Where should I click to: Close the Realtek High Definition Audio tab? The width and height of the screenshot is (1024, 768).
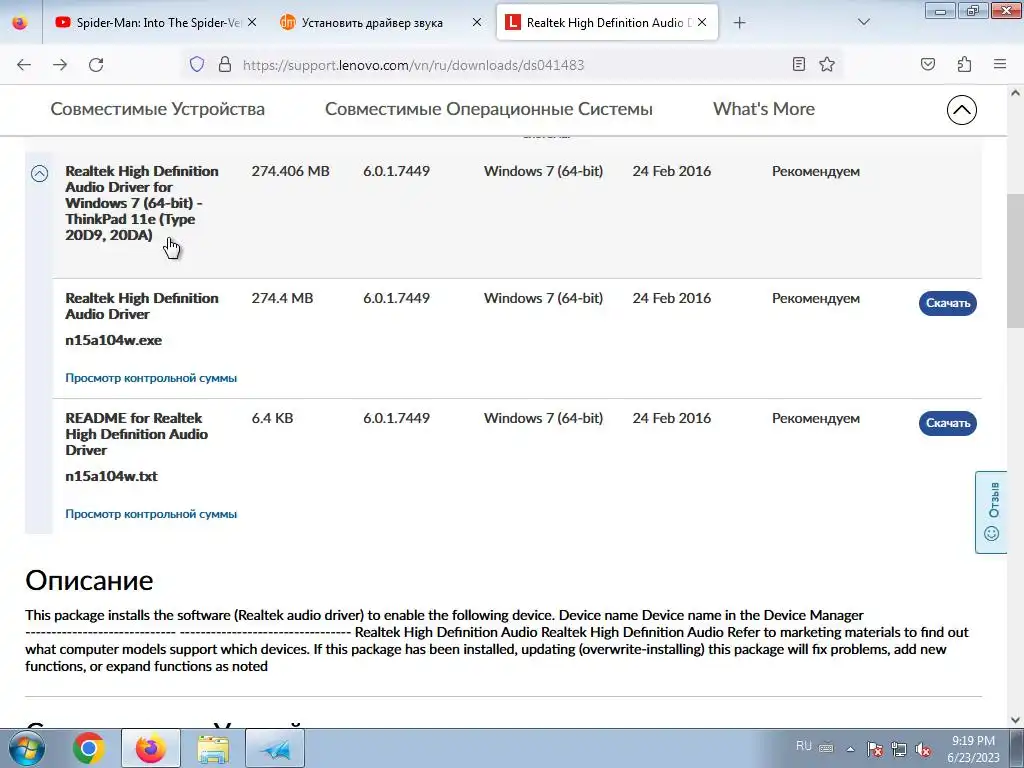(702, 22)
